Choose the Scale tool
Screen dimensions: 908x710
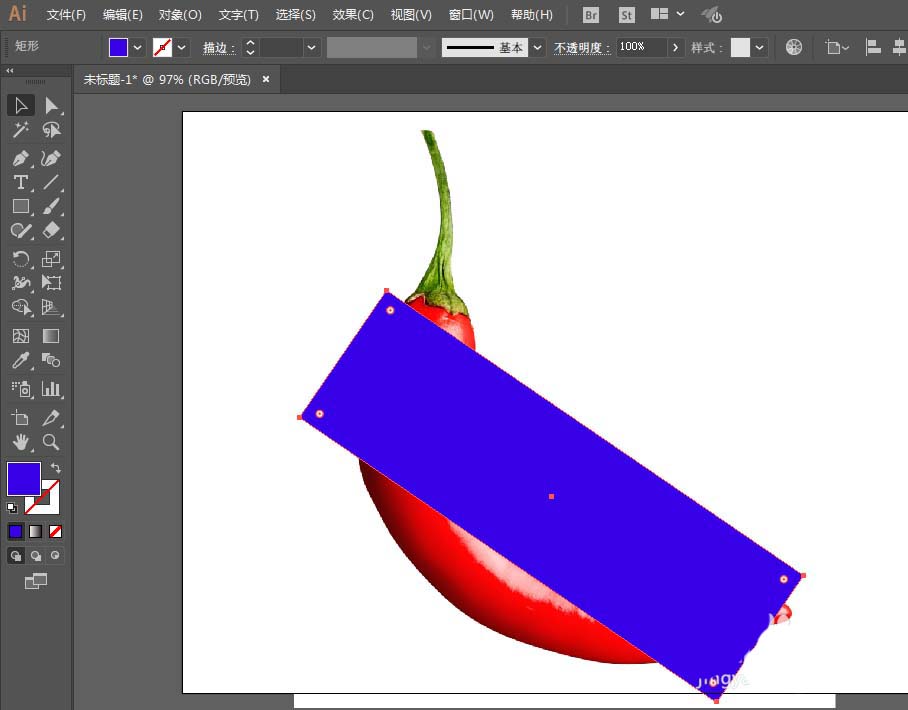click(51, 258)
